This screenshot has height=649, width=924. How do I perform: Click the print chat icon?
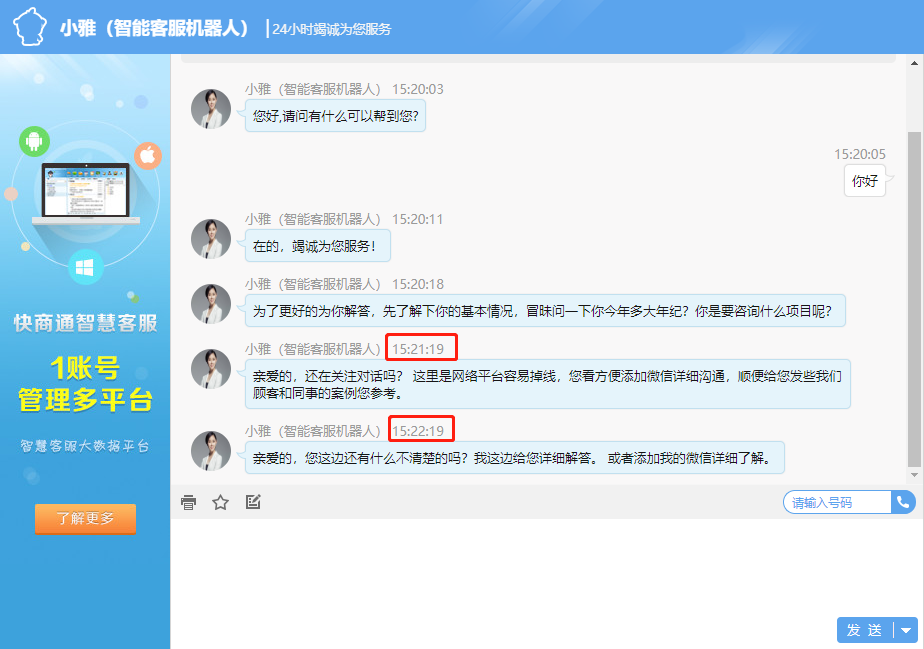click(188, 502)
